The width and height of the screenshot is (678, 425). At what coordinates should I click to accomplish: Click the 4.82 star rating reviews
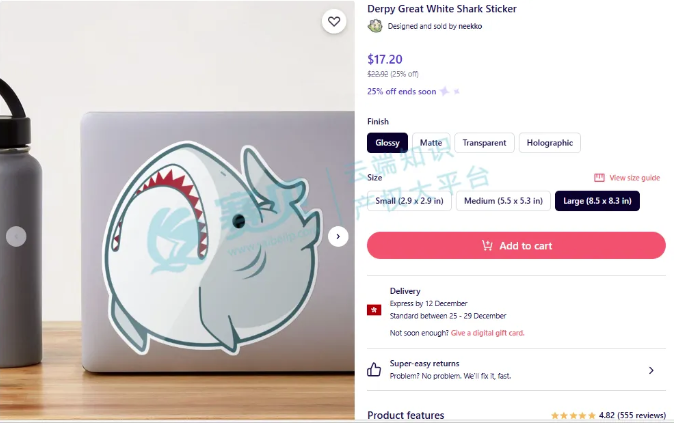[x=608, y=415]
